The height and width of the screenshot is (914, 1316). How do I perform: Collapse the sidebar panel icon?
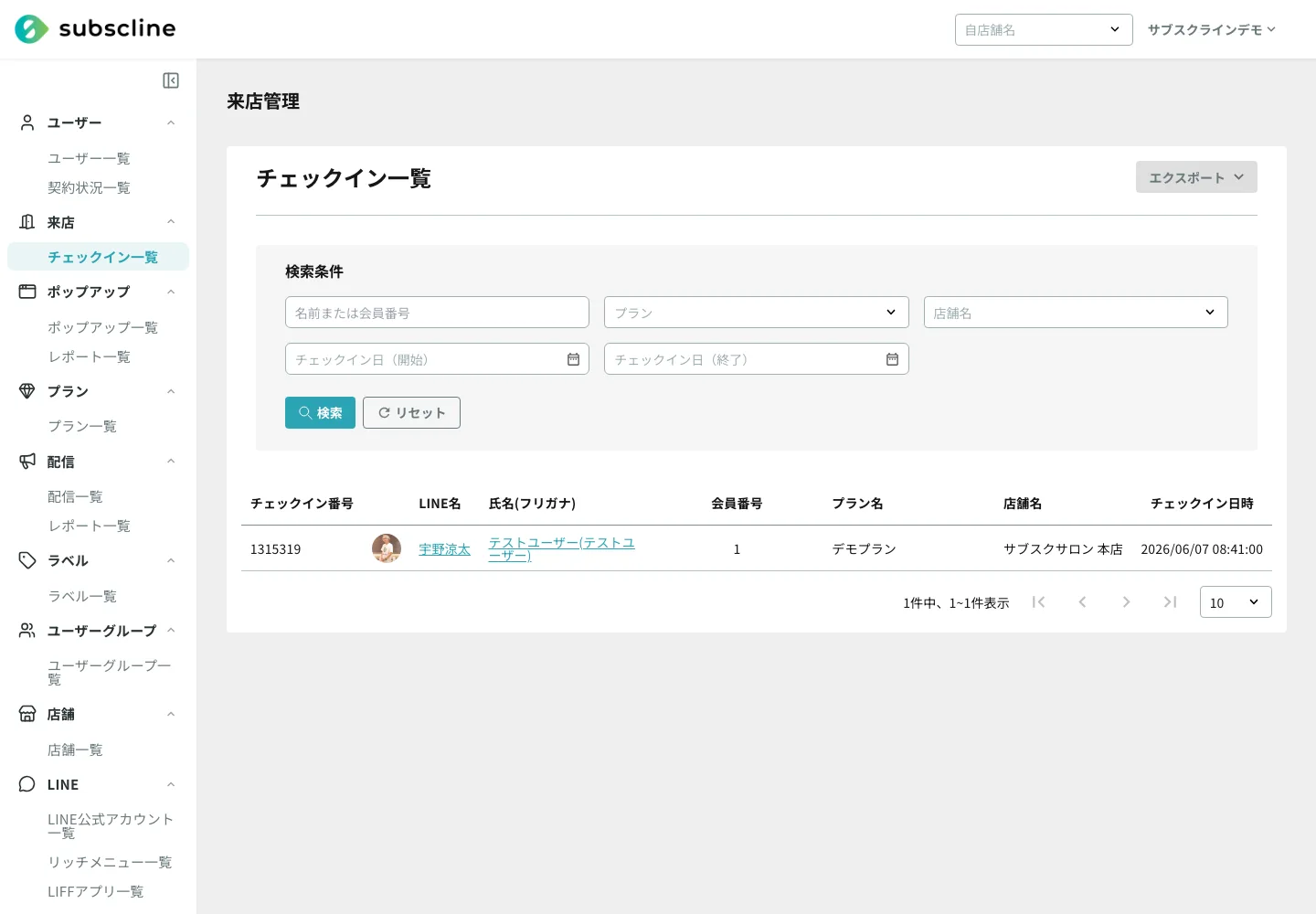[171, 80]
